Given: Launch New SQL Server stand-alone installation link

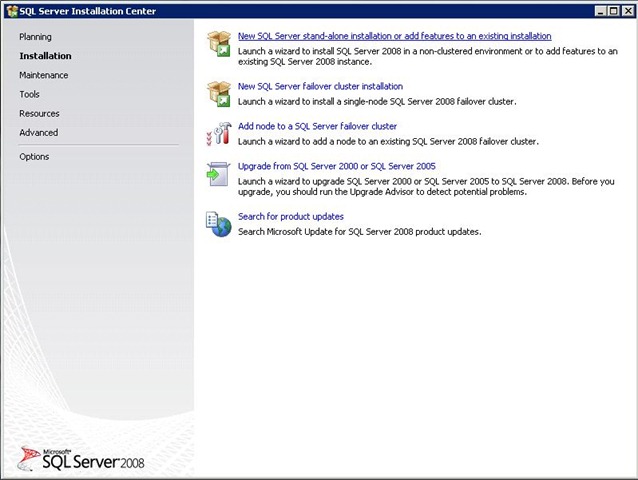Looking at the screenshot, I should point(394,37).
